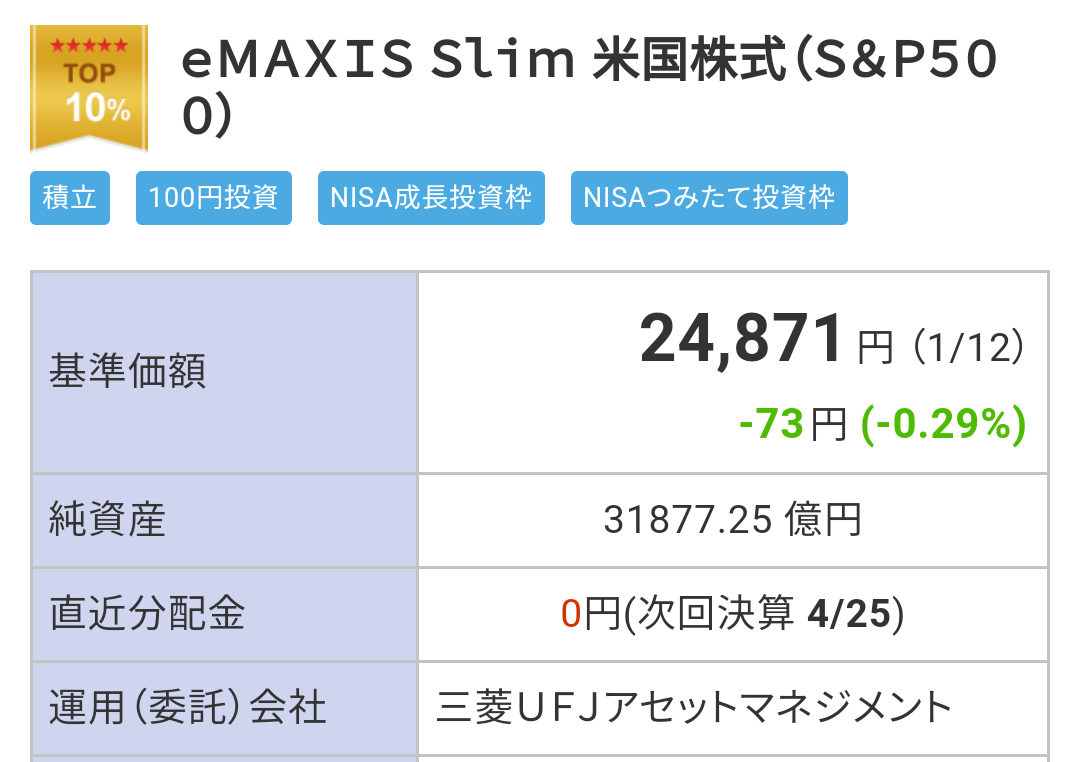Viewport: 1080px width, 762px height.
Task: Click the (-0.29%) percentage change
Action: [944, 424]
